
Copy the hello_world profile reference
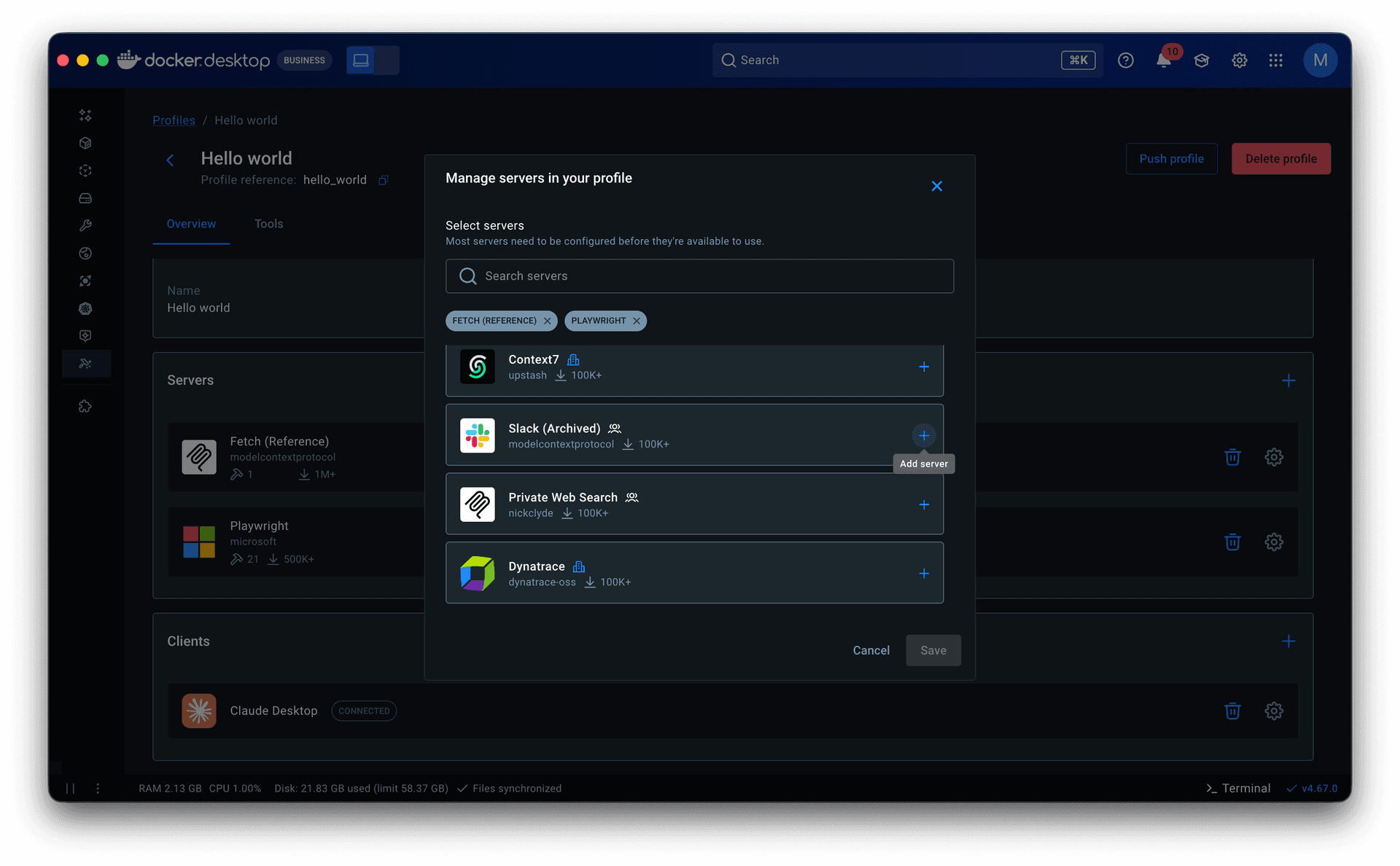[384, 180]
